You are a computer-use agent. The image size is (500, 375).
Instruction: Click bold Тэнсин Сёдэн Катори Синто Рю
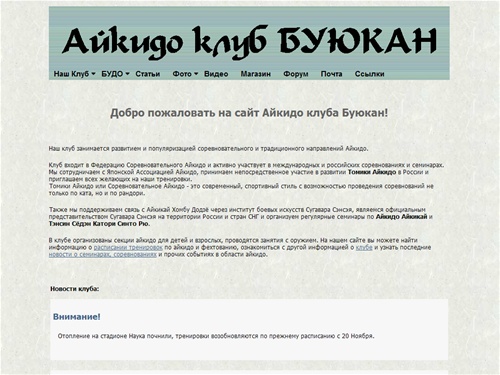click(99, 224)
